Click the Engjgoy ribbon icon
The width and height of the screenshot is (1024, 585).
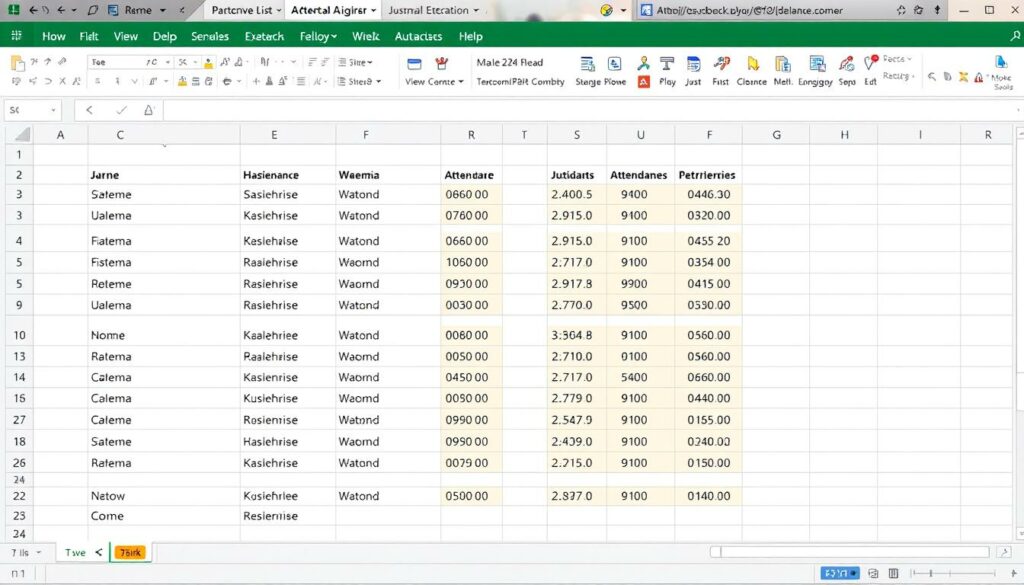click(x=816, y=63)
